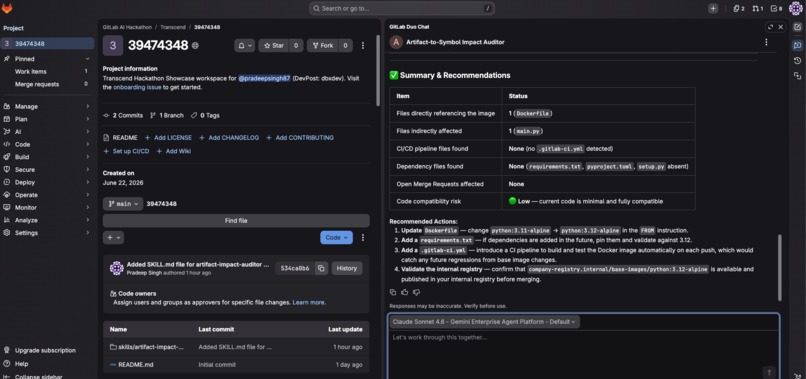806x379 pixels.
Task: Select the active Duo Chat icon in rail
Action: (x=797, y=45)
